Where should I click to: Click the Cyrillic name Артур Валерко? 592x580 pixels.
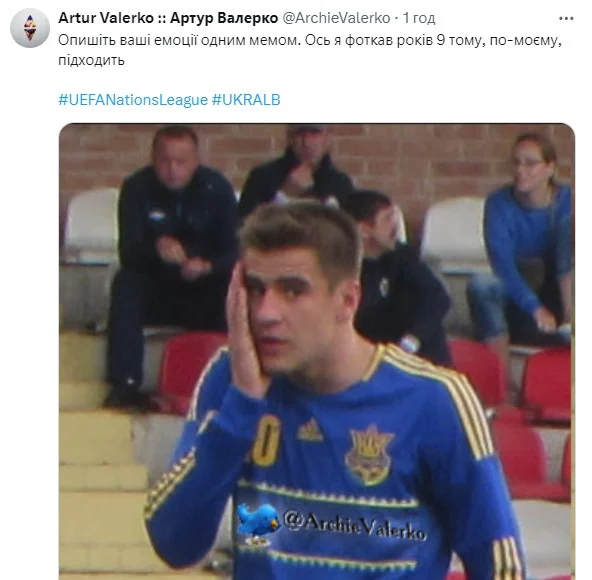(224, 18)
